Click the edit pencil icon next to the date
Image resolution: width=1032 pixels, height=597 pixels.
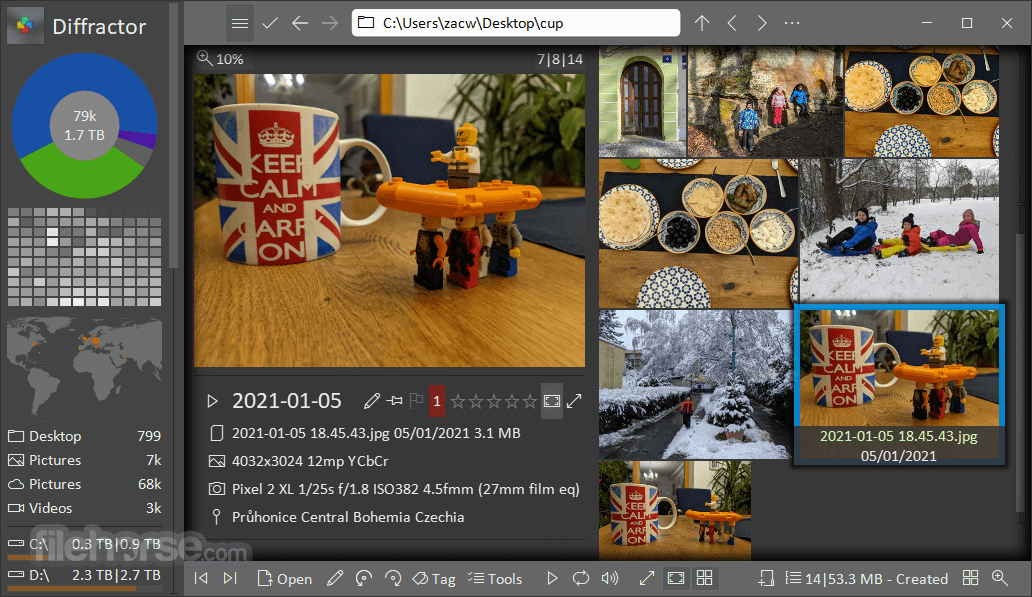click(x=371, y=400)
